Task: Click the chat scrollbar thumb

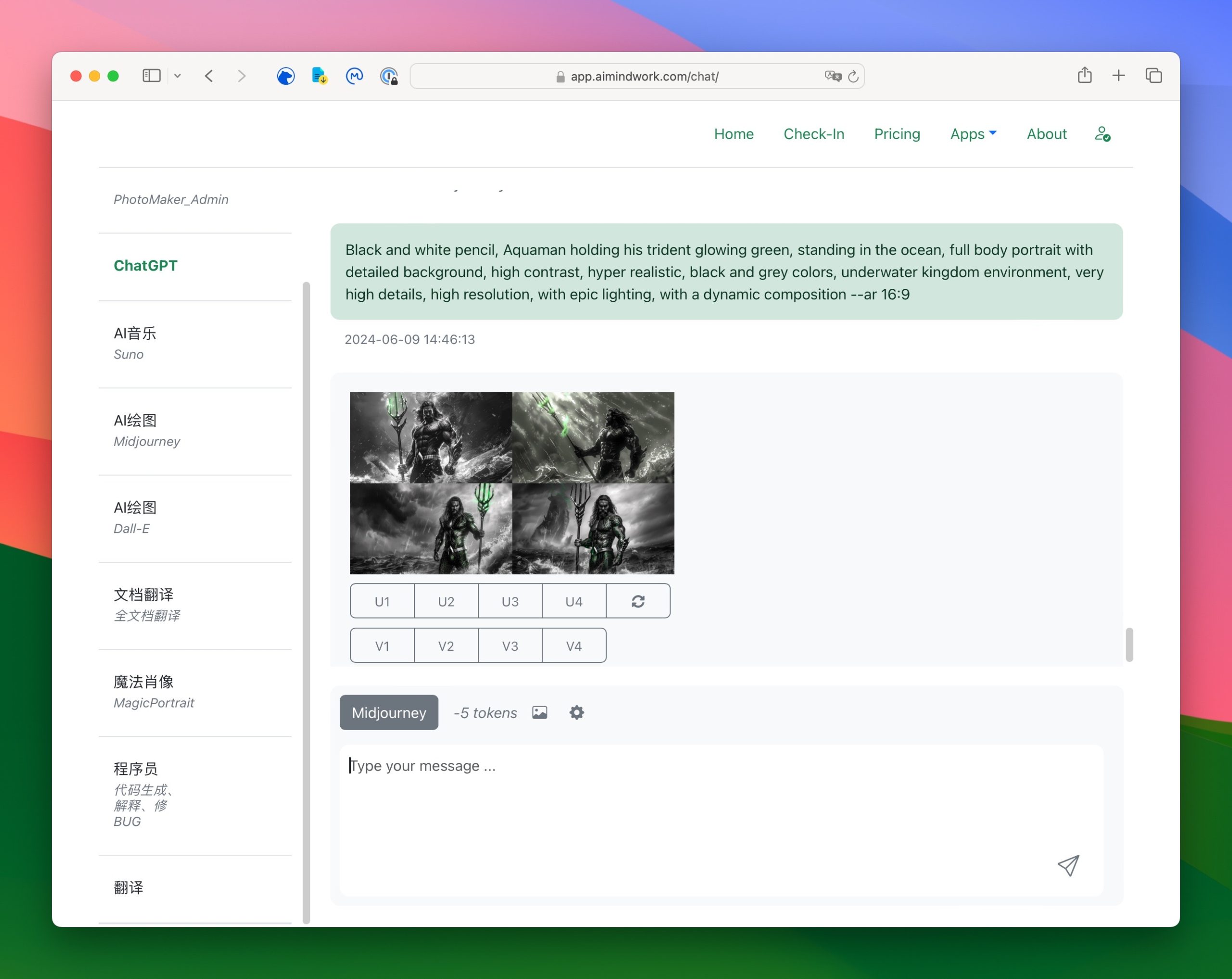Action: (x=1129, y=644)
